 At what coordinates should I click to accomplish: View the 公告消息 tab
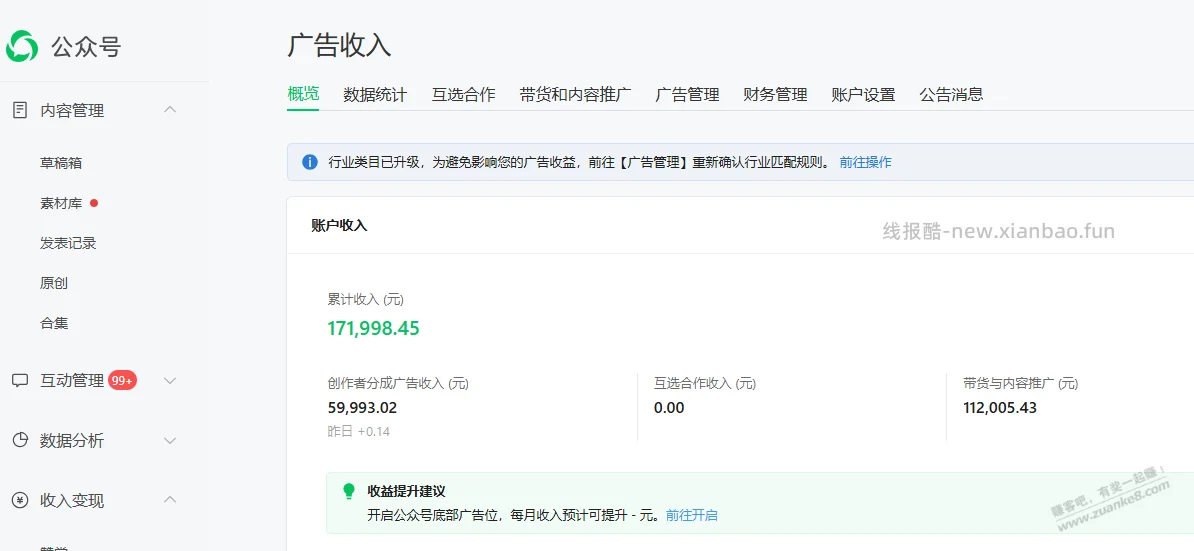tap(951, 94)
